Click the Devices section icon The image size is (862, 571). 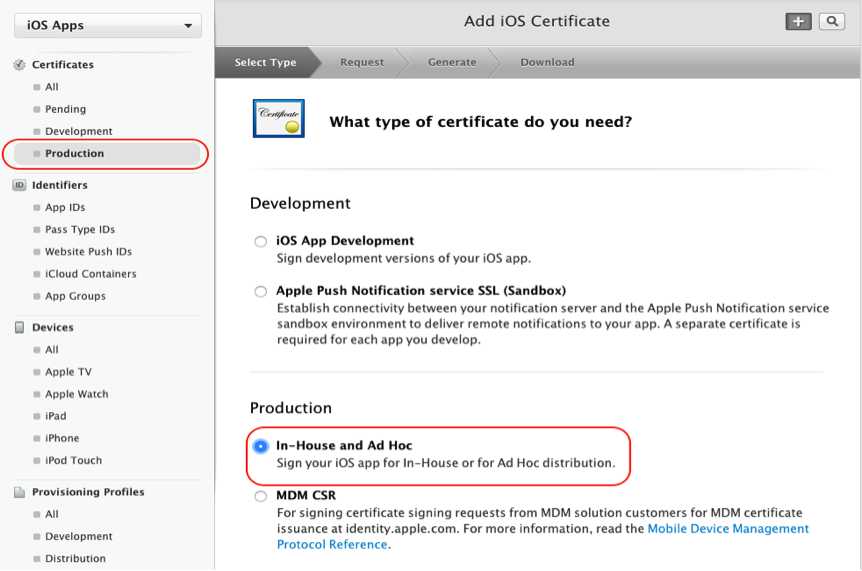pyautogui.click(x=19, y=328)
